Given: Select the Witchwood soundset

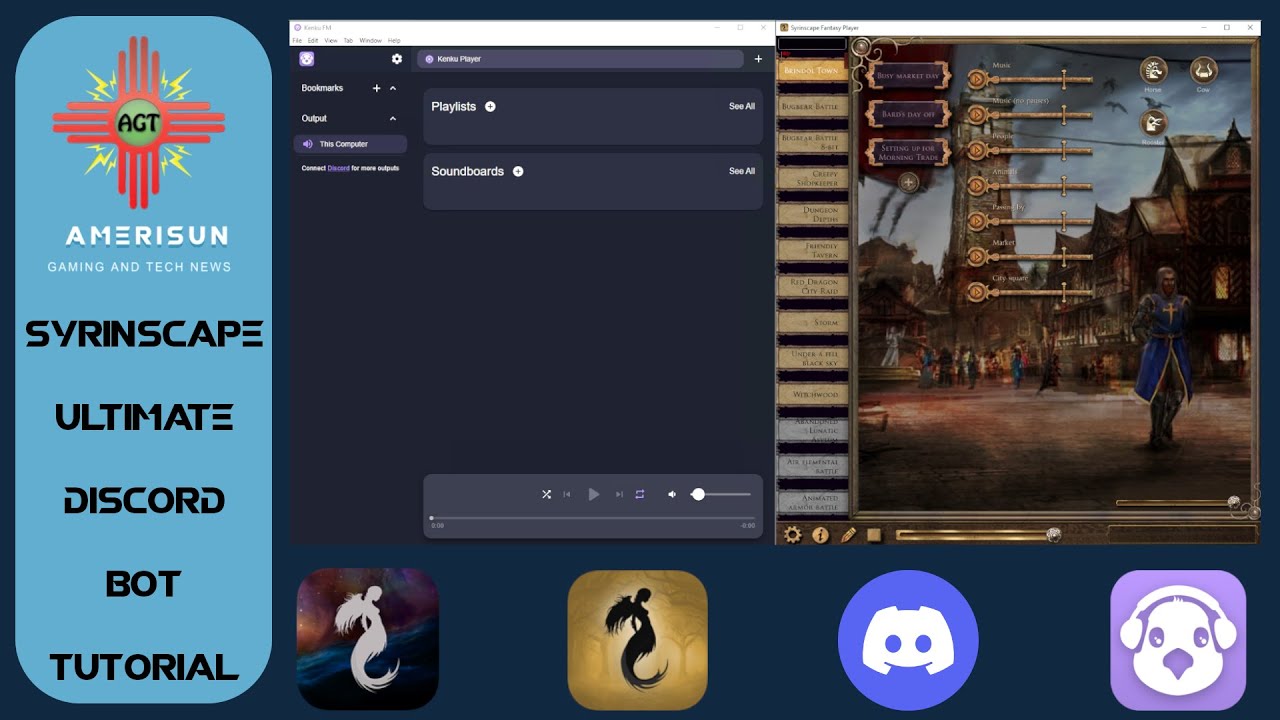Looking at the screenshot, I should tap(812, 395).
